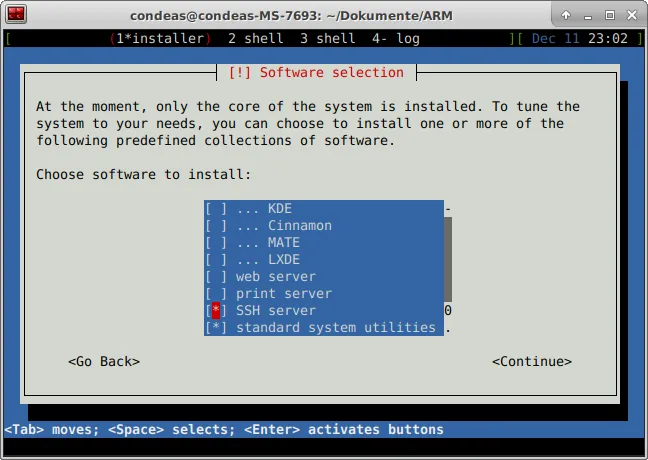The image size is (648, 460).
Task: Activate the Continue button
Action: (532, 361)
